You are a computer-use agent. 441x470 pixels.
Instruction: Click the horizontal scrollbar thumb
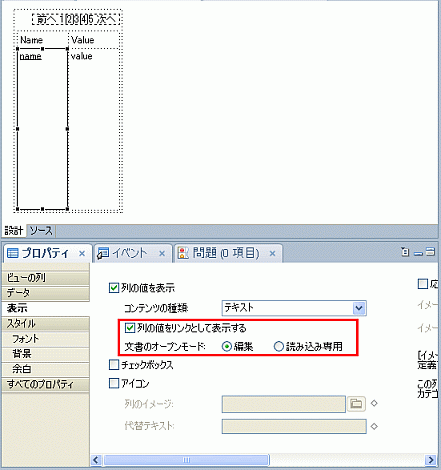[x=186, y=460]
